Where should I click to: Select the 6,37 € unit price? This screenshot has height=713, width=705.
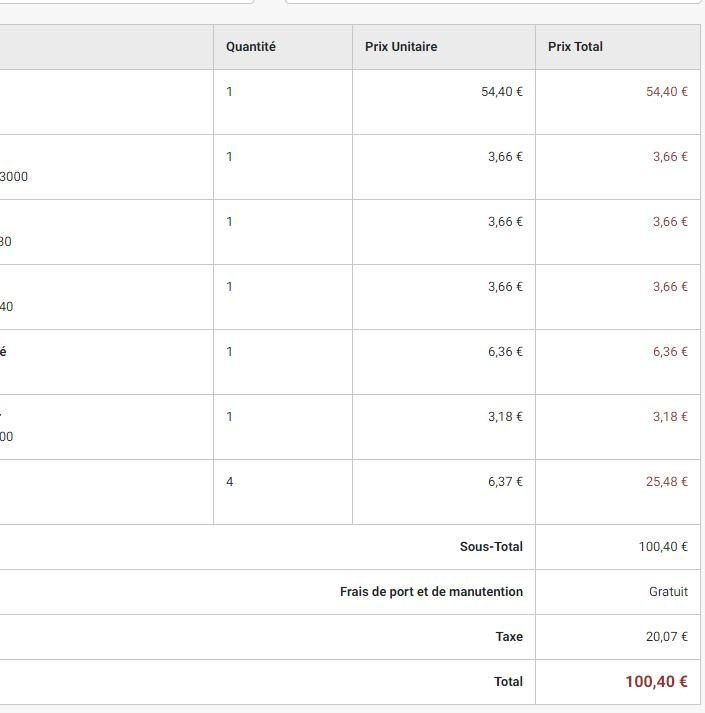tap(505, 482)
